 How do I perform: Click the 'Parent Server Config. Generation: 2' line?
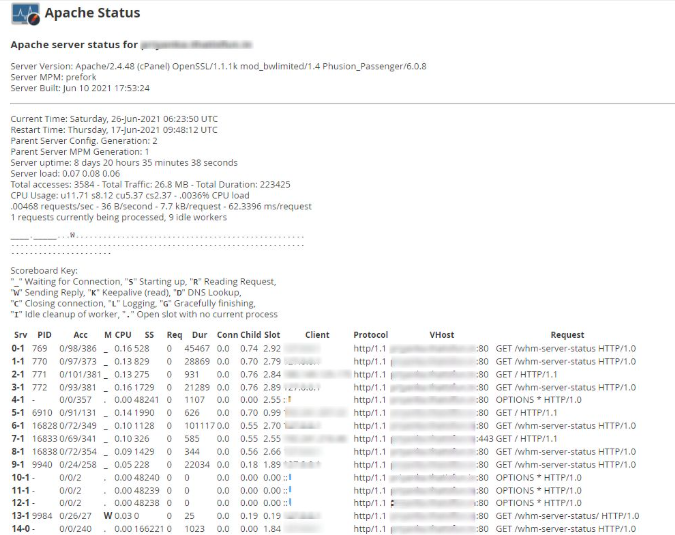coord(84,141)
